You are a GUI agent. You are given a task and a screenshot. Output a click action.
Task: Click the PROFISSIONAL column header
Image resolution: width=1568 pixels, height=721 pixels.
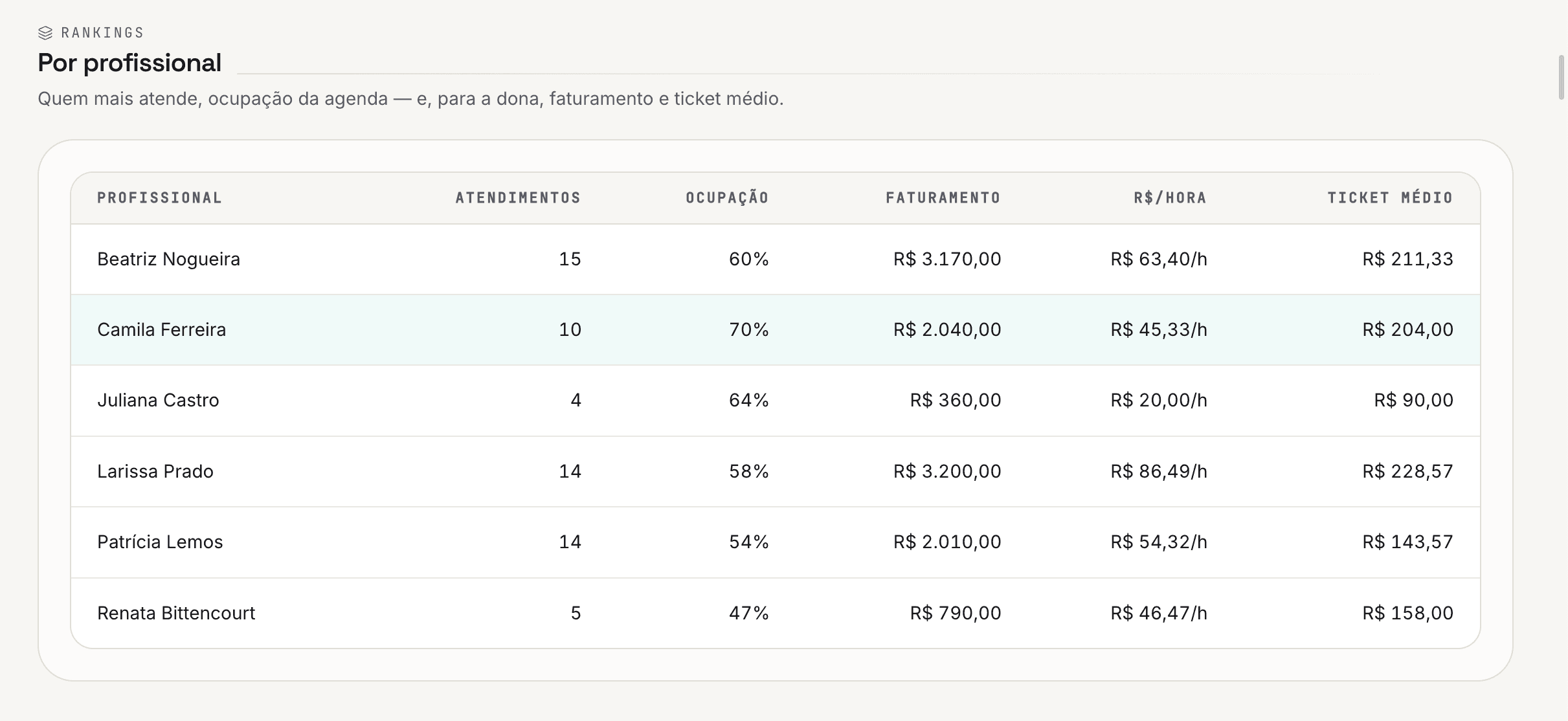[159, 198]
